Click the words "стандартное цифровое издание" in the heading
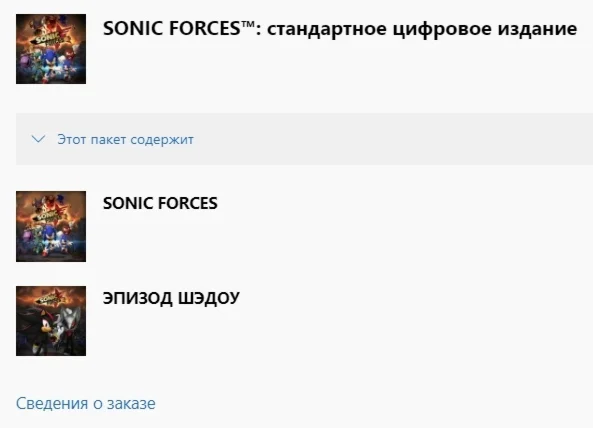 coord(422,29)
